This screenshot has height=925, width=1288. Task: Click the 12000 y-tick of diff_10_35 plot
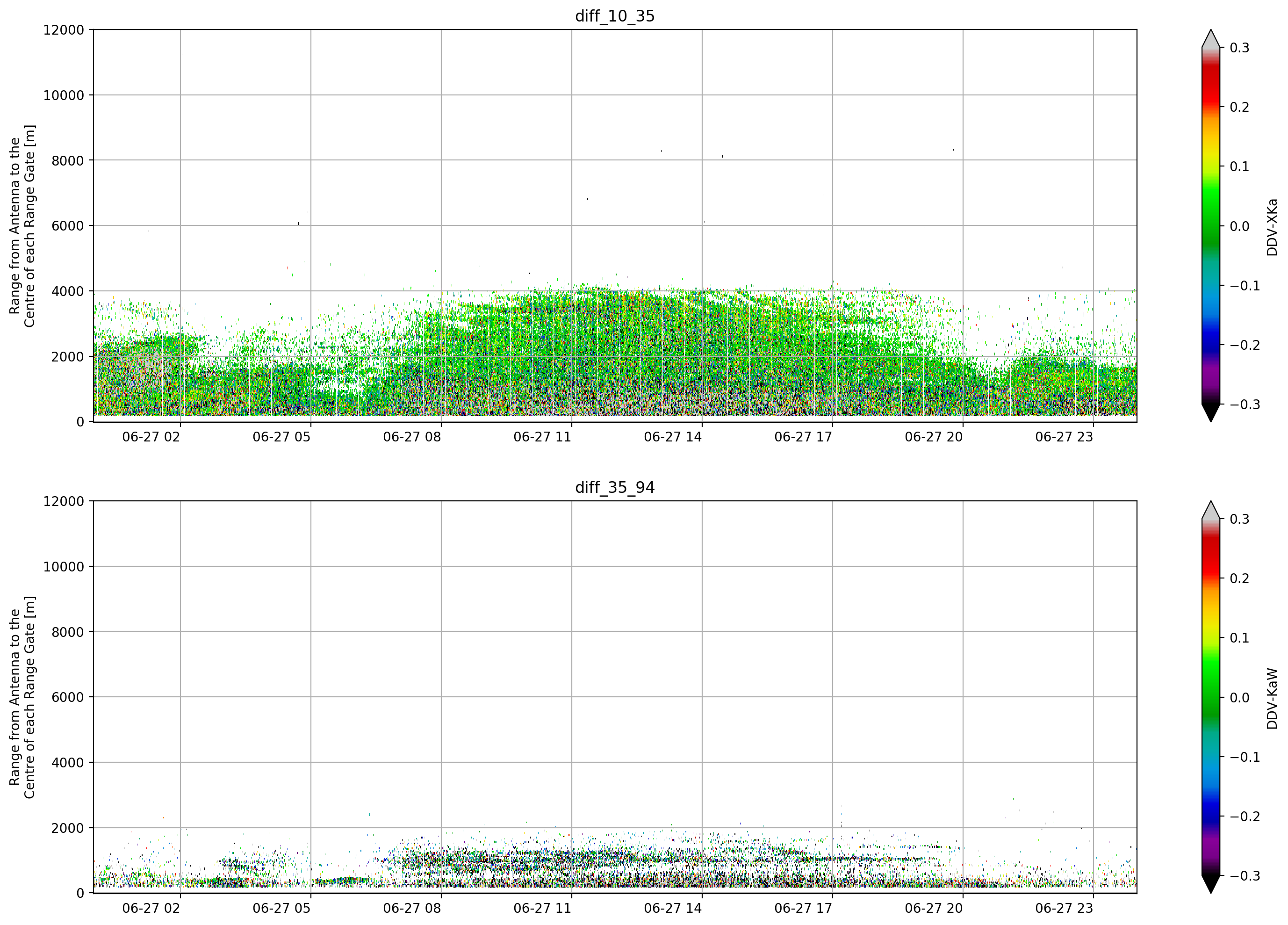point(64,30)
